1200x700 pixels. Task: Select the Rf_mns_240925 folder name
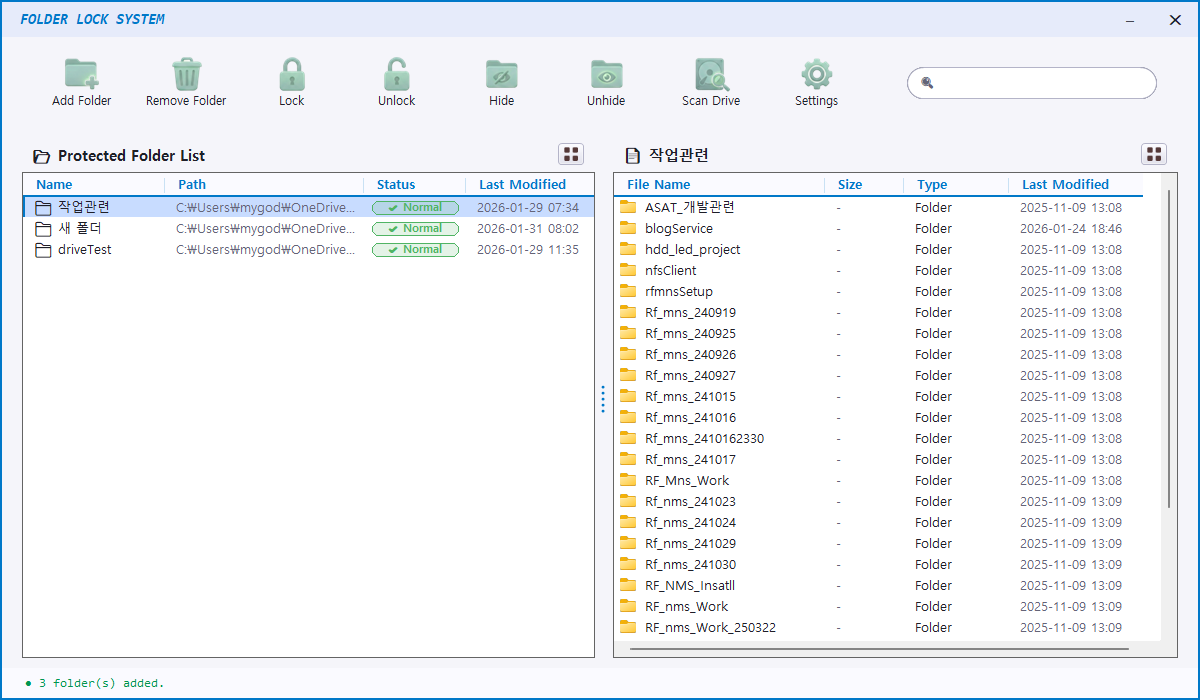pyautogui.click(x=690, y=333)
